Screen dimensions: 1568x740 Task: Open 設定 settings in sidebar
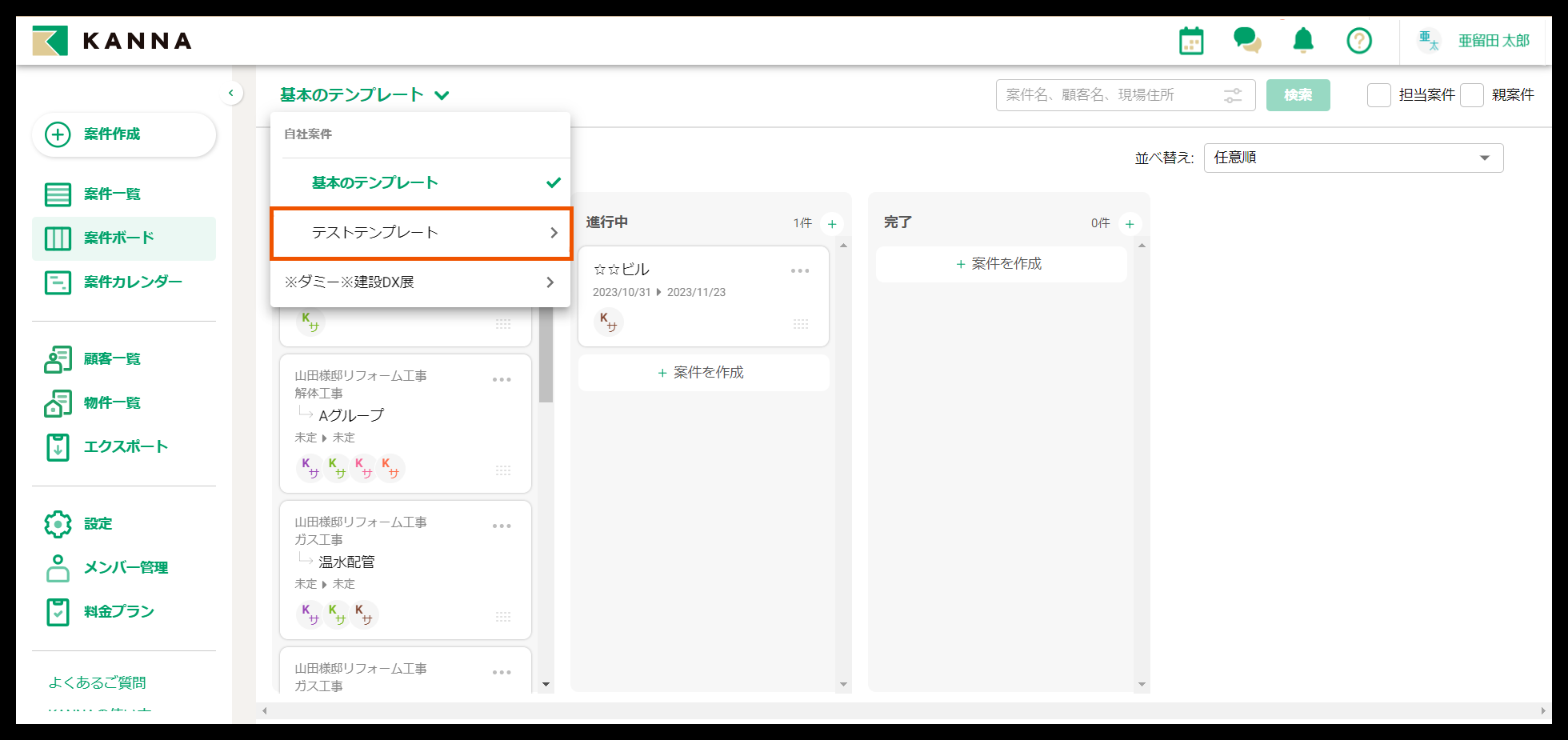tap(98, 524)
